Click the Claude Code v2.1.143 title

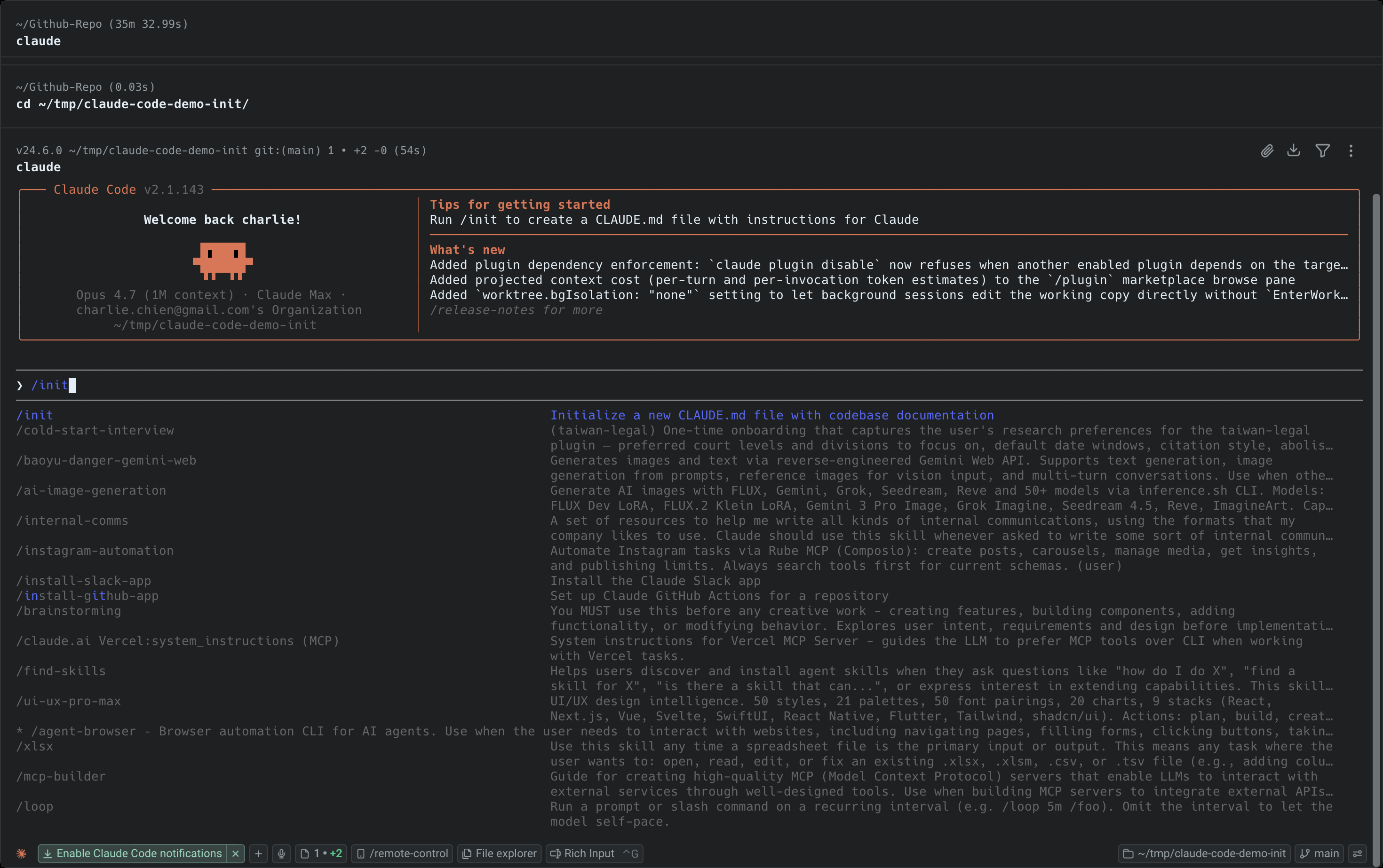[x=128, y=189]
